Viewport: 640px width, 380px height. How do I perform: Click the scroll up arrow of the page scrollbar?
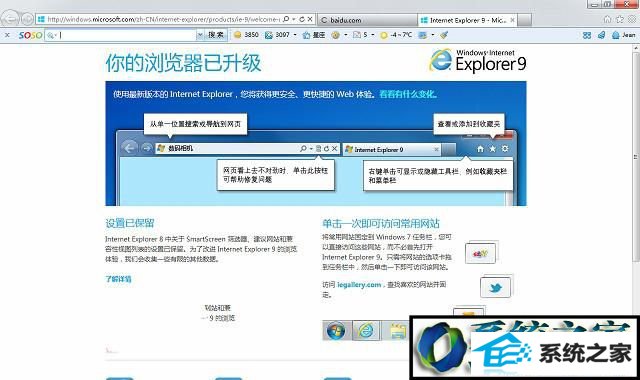pyautogui.click(x=636, y=48)
